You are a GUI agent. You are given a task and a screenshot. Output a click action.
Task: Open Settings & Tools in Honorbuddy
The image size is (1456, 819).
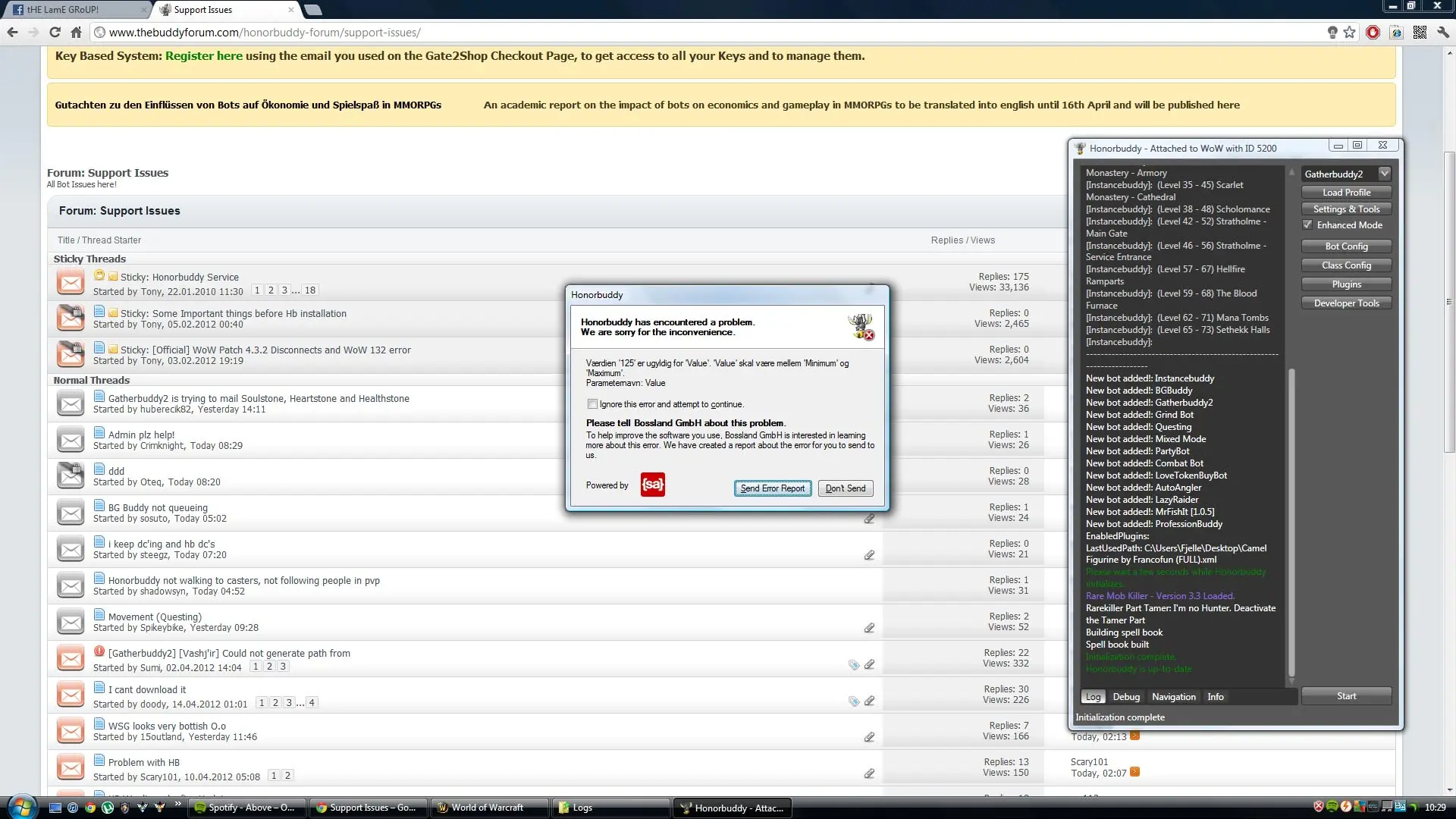coord(1346,209)
